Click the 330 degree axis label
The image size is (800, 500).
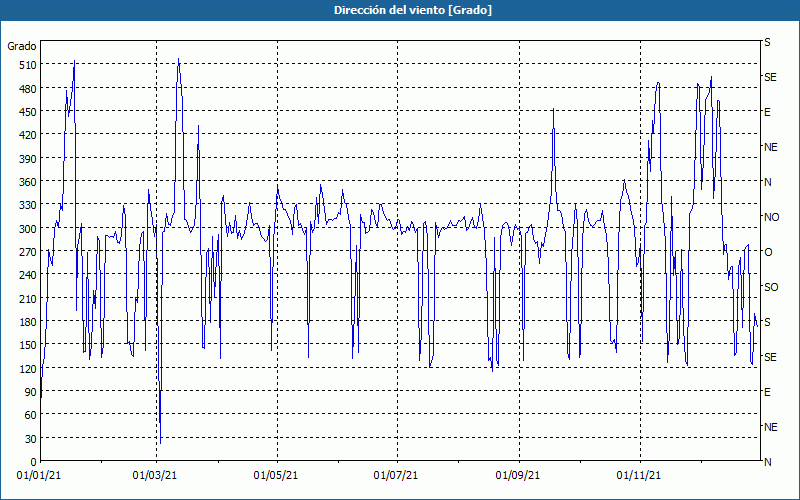28,205
